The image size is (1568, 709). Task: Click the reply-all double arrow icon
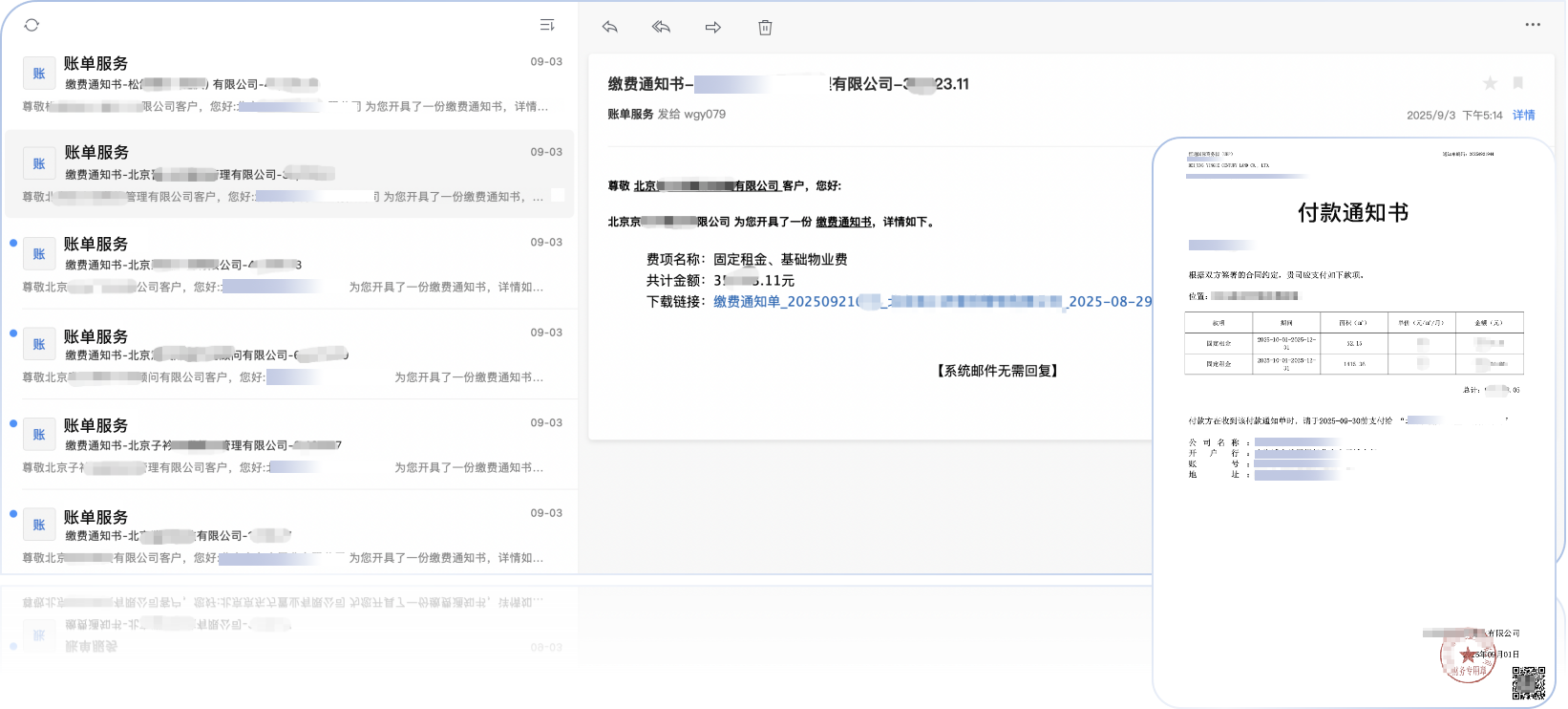coord(661,27)
